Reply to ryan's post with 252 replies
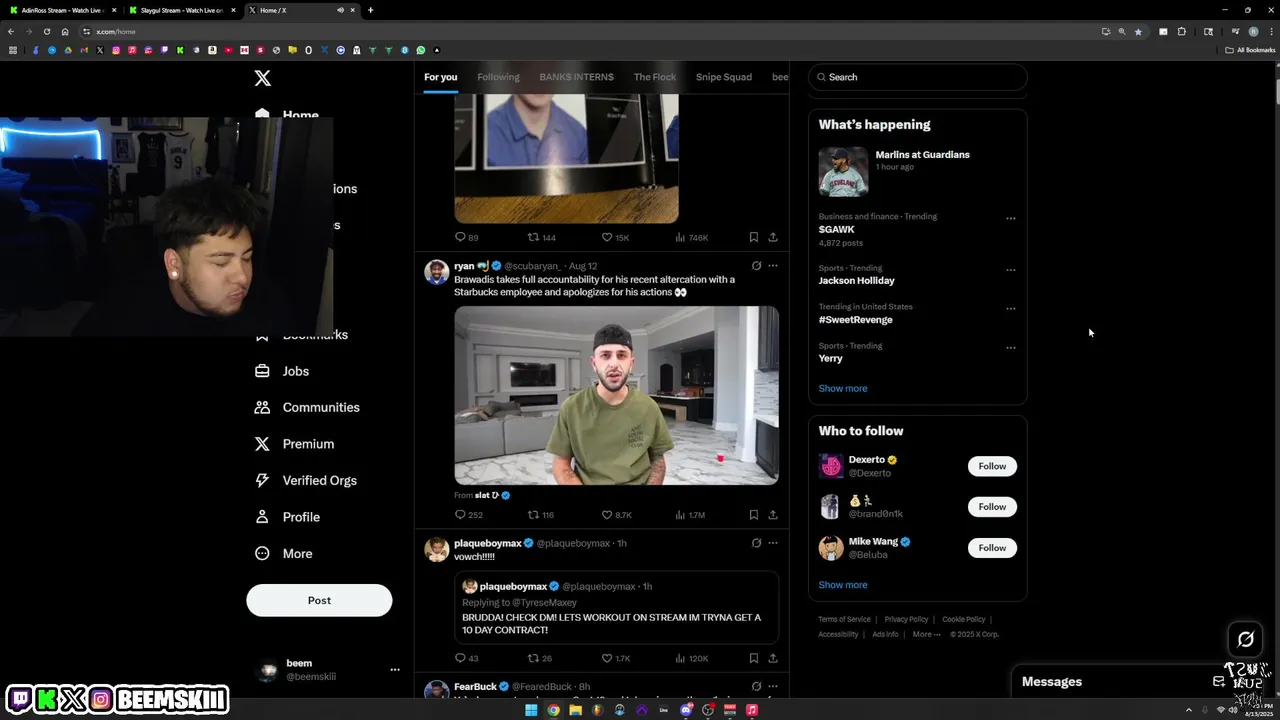 [x=469, y=515]
